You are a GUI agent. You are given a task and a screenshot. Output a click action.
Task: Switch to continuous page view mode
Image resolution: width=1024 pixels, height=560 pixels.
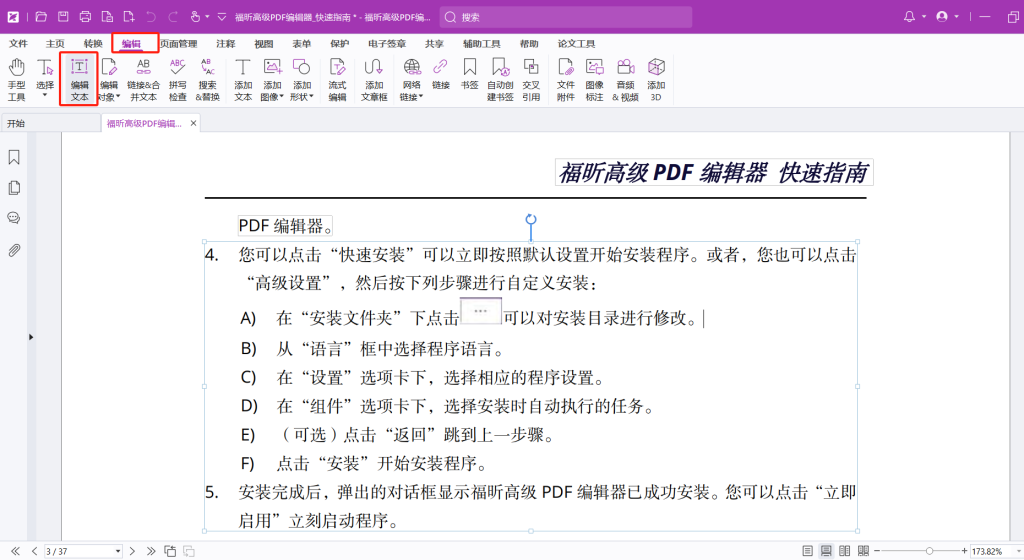826,552
